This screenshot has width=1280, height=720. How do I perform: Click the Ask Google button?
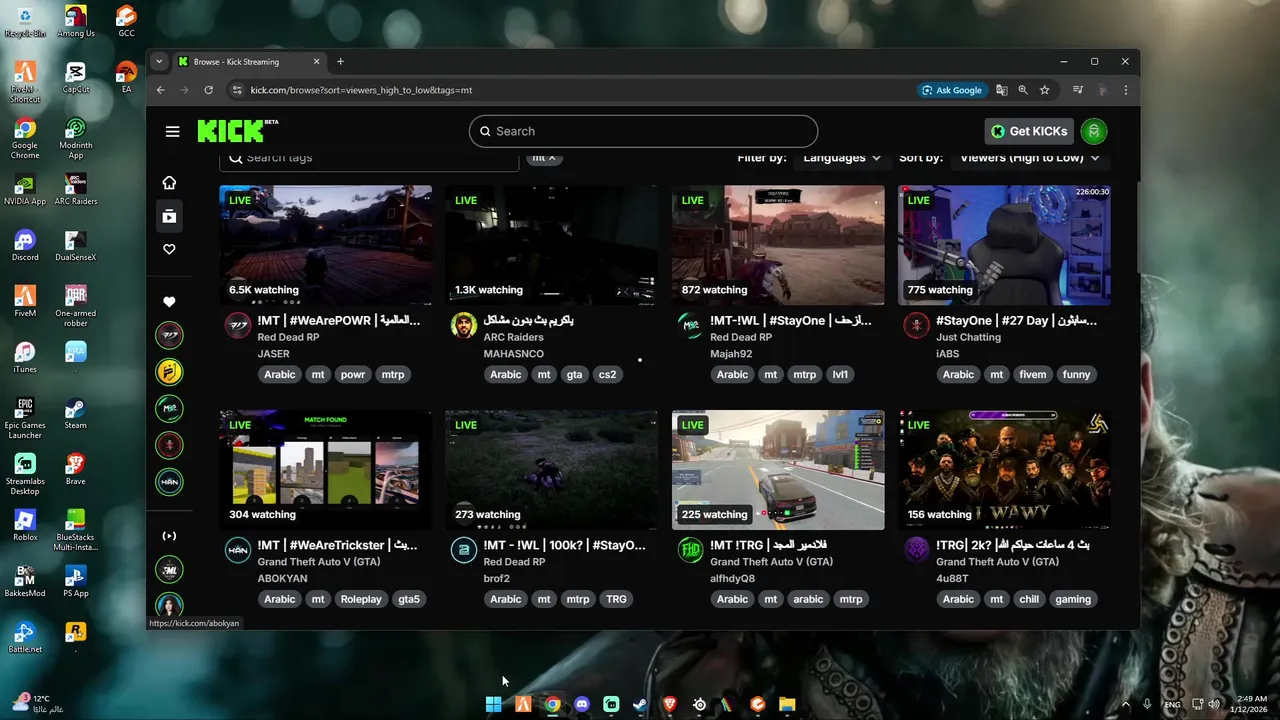(951, 90)
